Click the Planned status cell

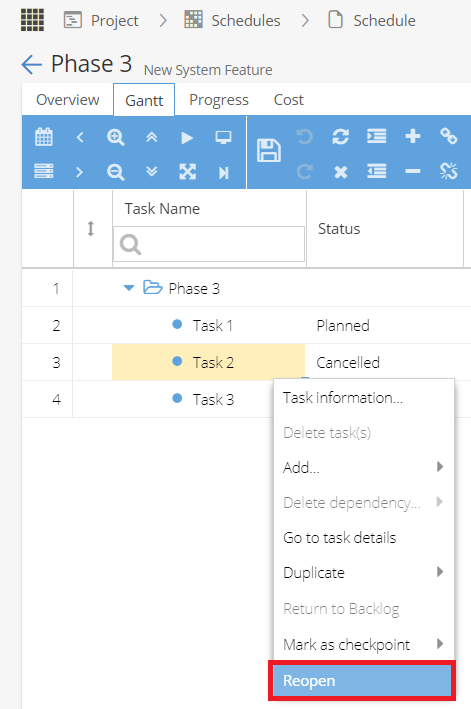pos(343,325)
